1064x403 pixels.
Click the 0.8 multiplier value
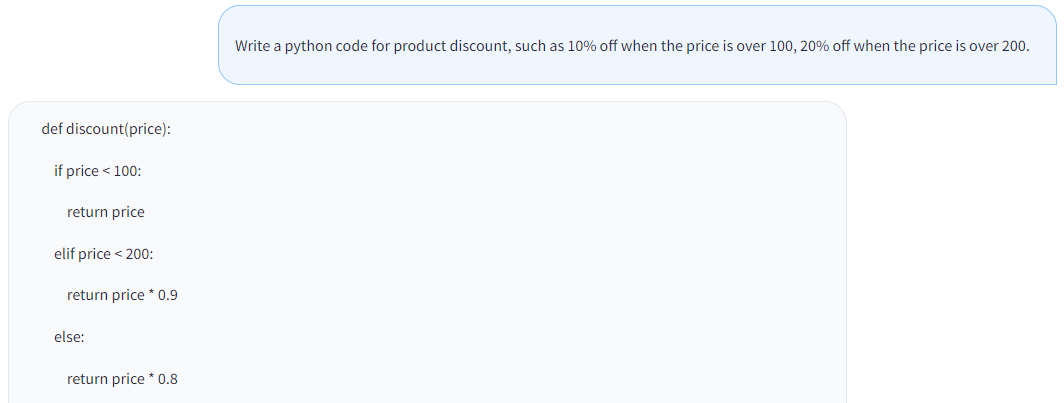(x=168, y=378)
